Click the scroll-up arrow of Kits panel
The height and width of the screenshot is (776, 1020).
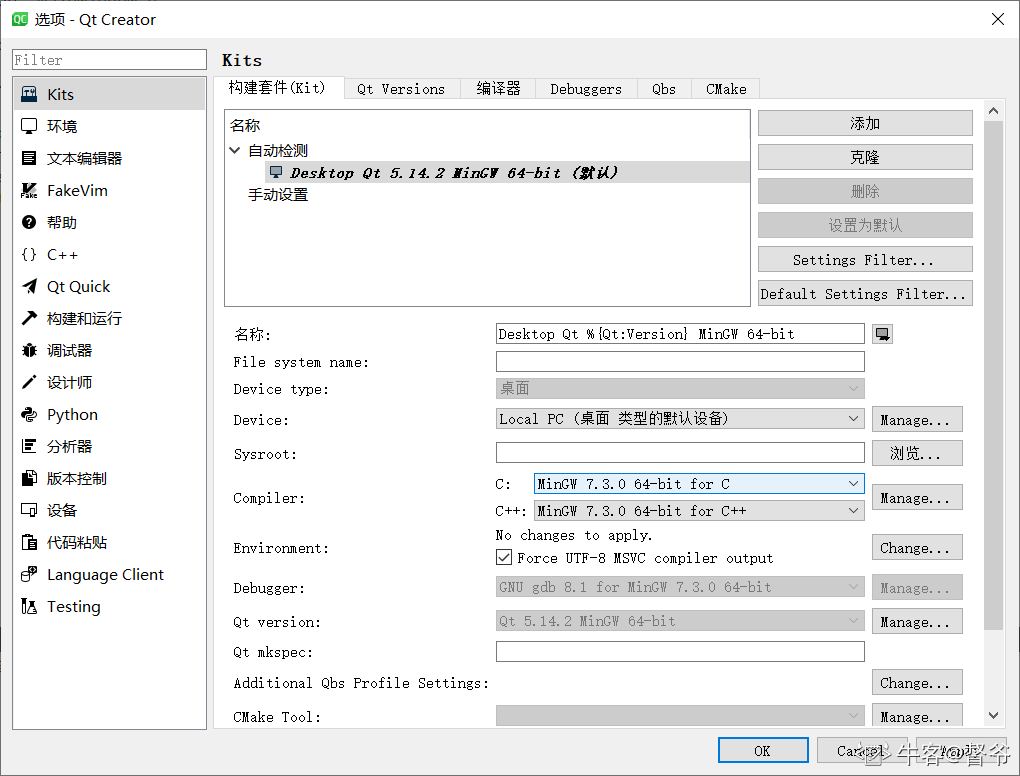[993, 111]
